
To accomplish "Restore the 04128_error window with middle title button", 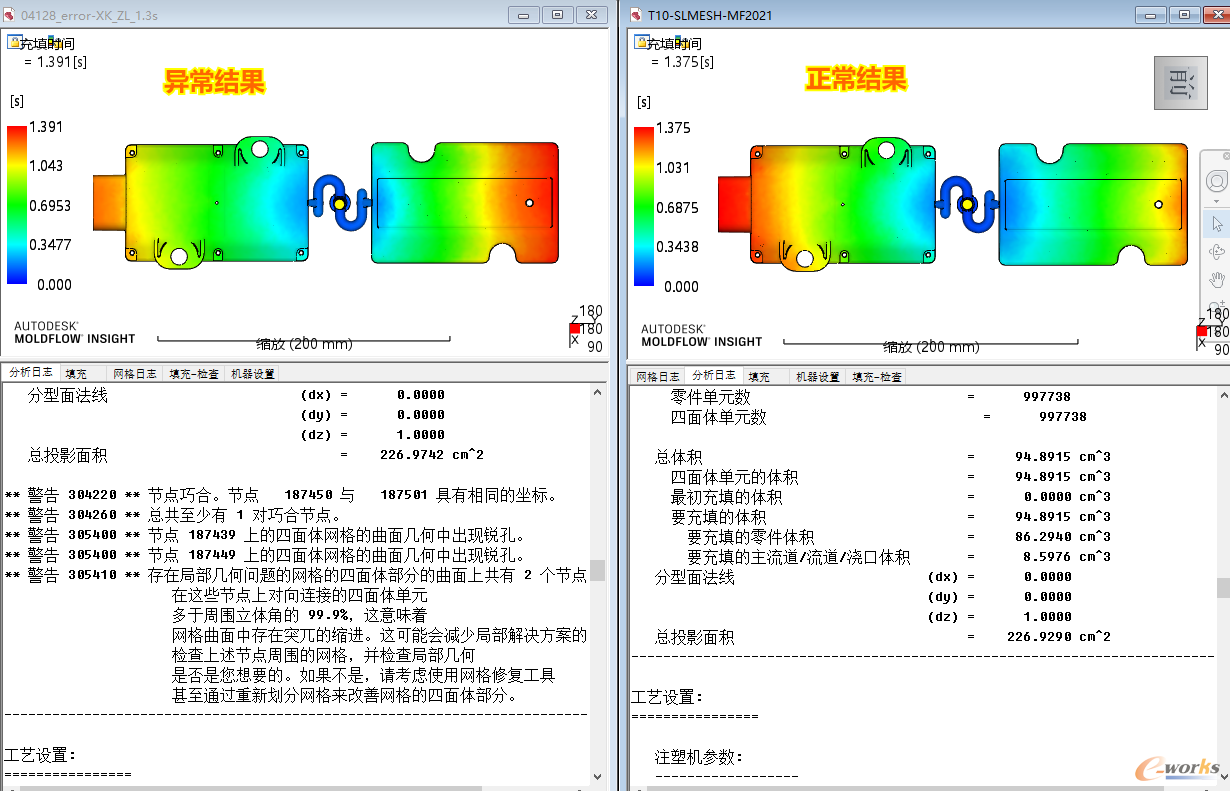I will (x=557, y=15).
